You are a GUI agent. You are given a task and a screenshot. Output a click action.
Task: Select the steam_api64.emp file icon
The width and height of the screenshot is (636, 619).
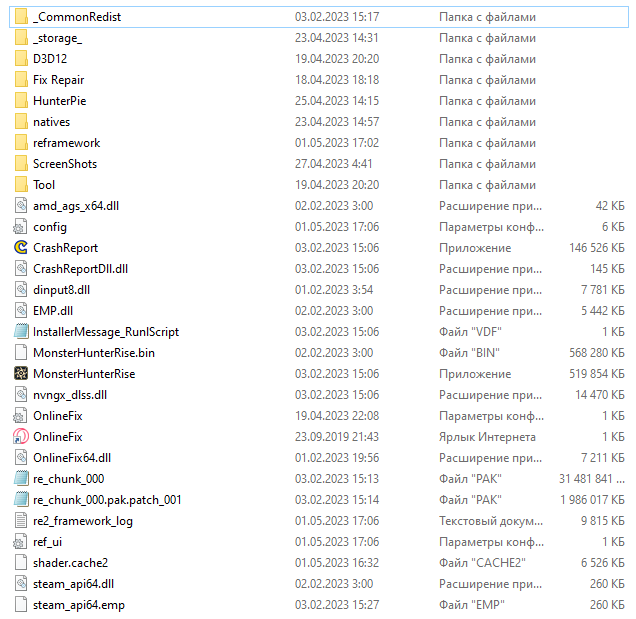pyautogui.click(x=21, y=605)
